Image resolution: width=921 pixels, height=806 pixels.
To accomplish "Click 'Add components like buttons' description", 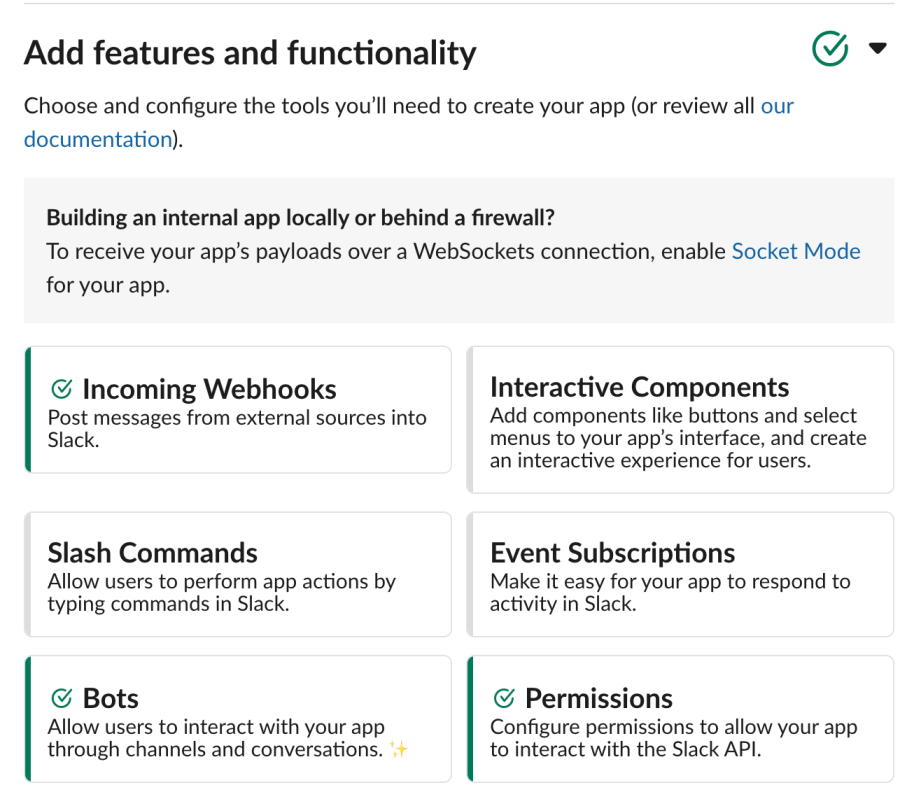I will 678,438.
